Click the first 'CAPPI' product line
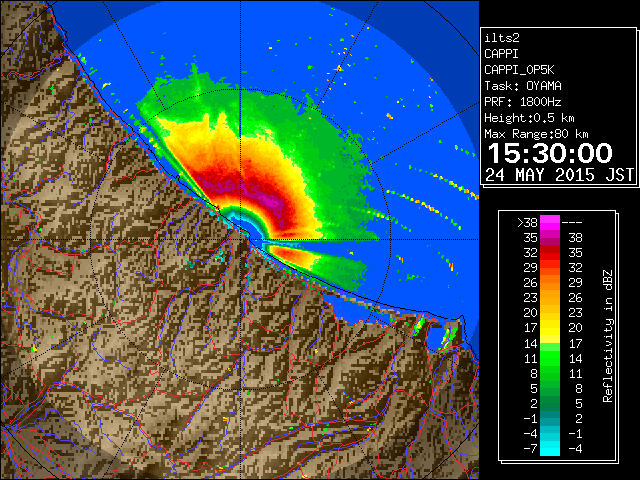 coord(501,54)
